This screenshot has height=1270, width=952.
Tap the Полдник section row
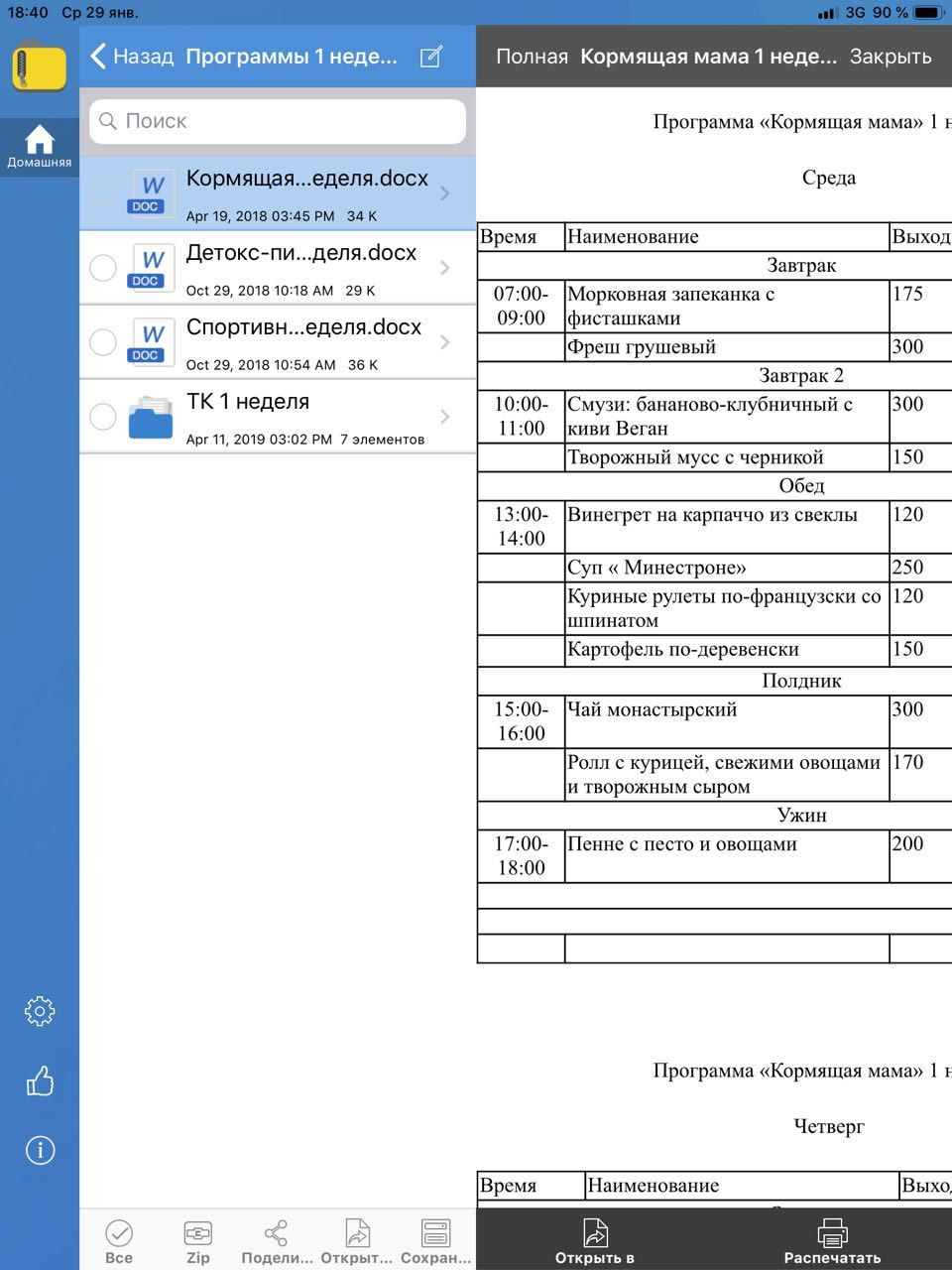[714, 681]
